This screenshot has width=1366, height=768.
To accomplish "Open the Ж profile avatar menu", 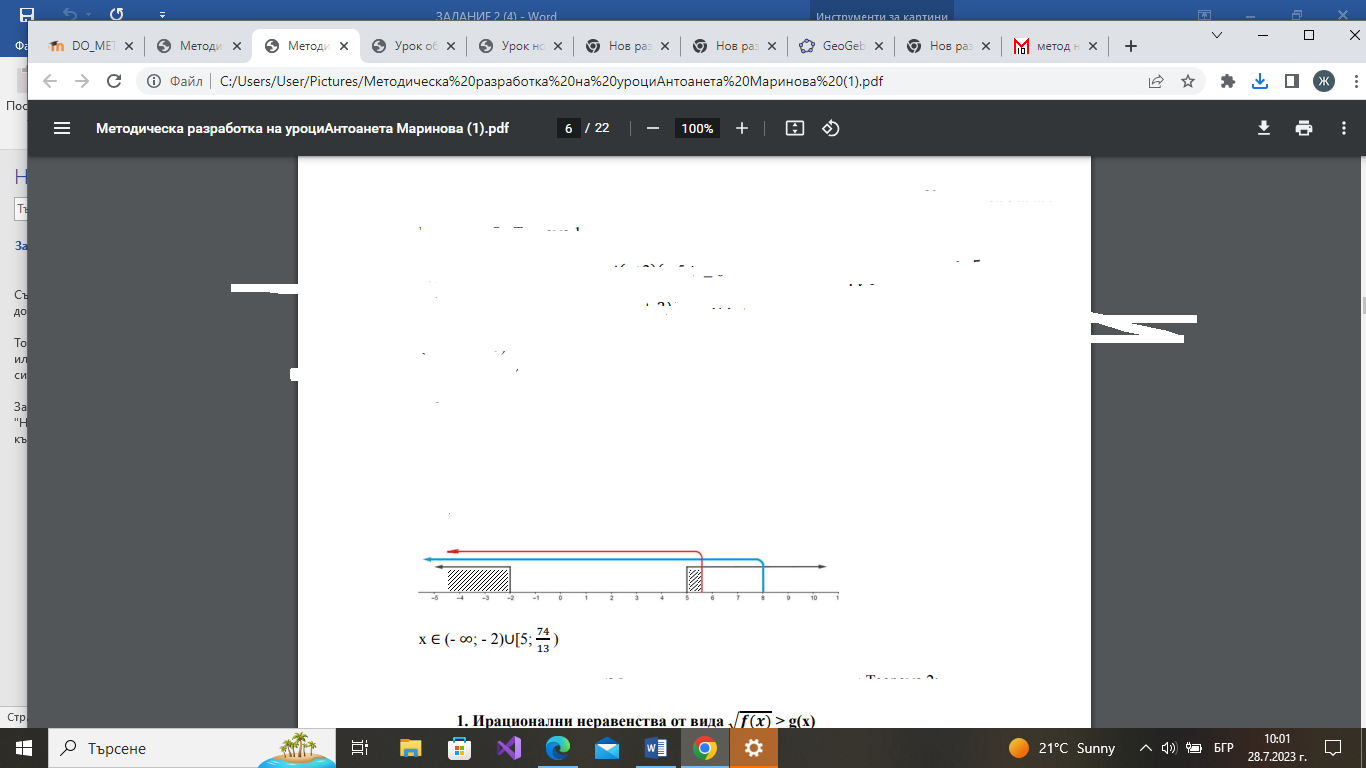I will 1323,82.
